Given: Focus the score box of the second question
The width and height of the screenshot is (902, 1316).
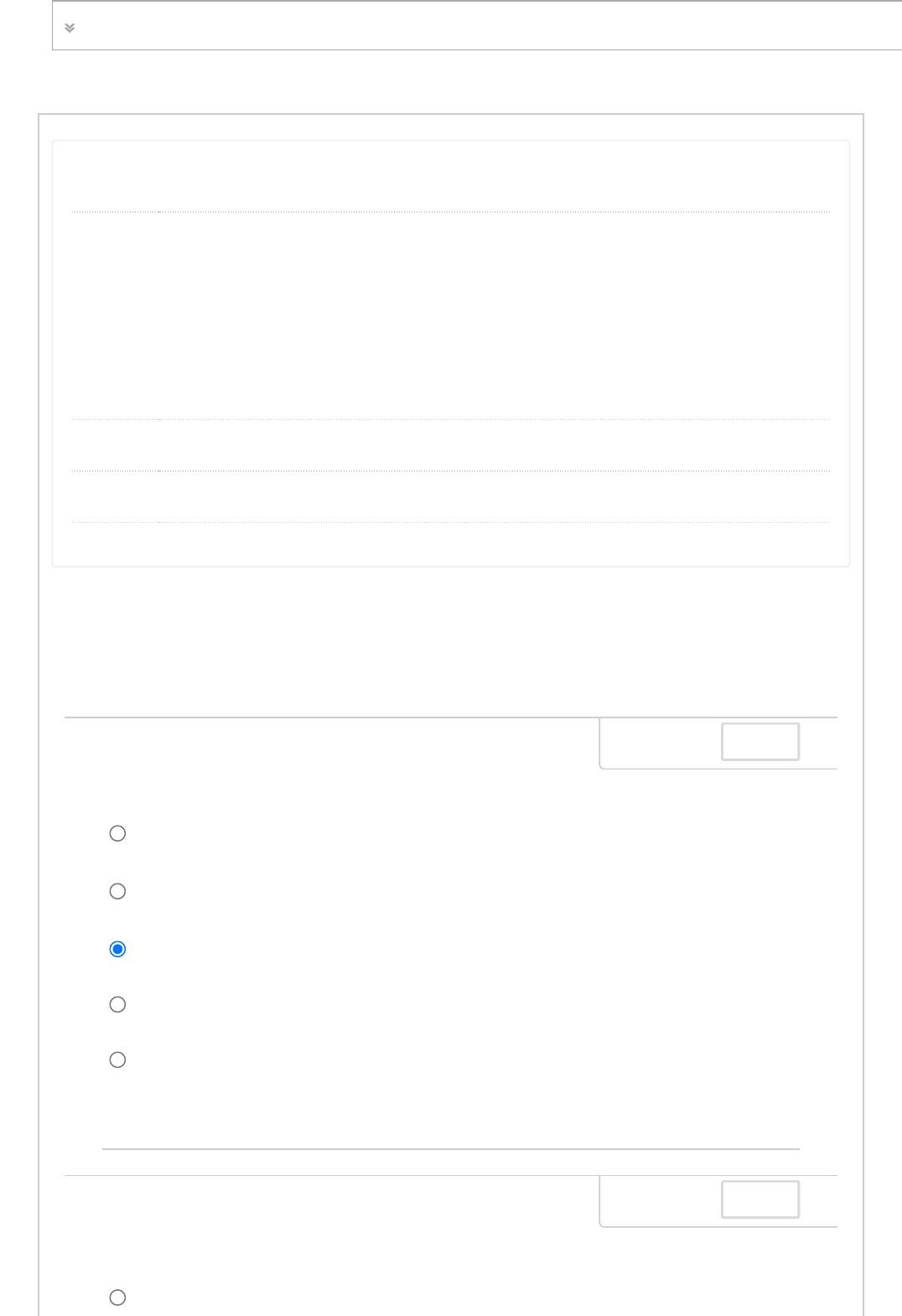Looking at the screenshot, I should click(x=759, y=1199).
